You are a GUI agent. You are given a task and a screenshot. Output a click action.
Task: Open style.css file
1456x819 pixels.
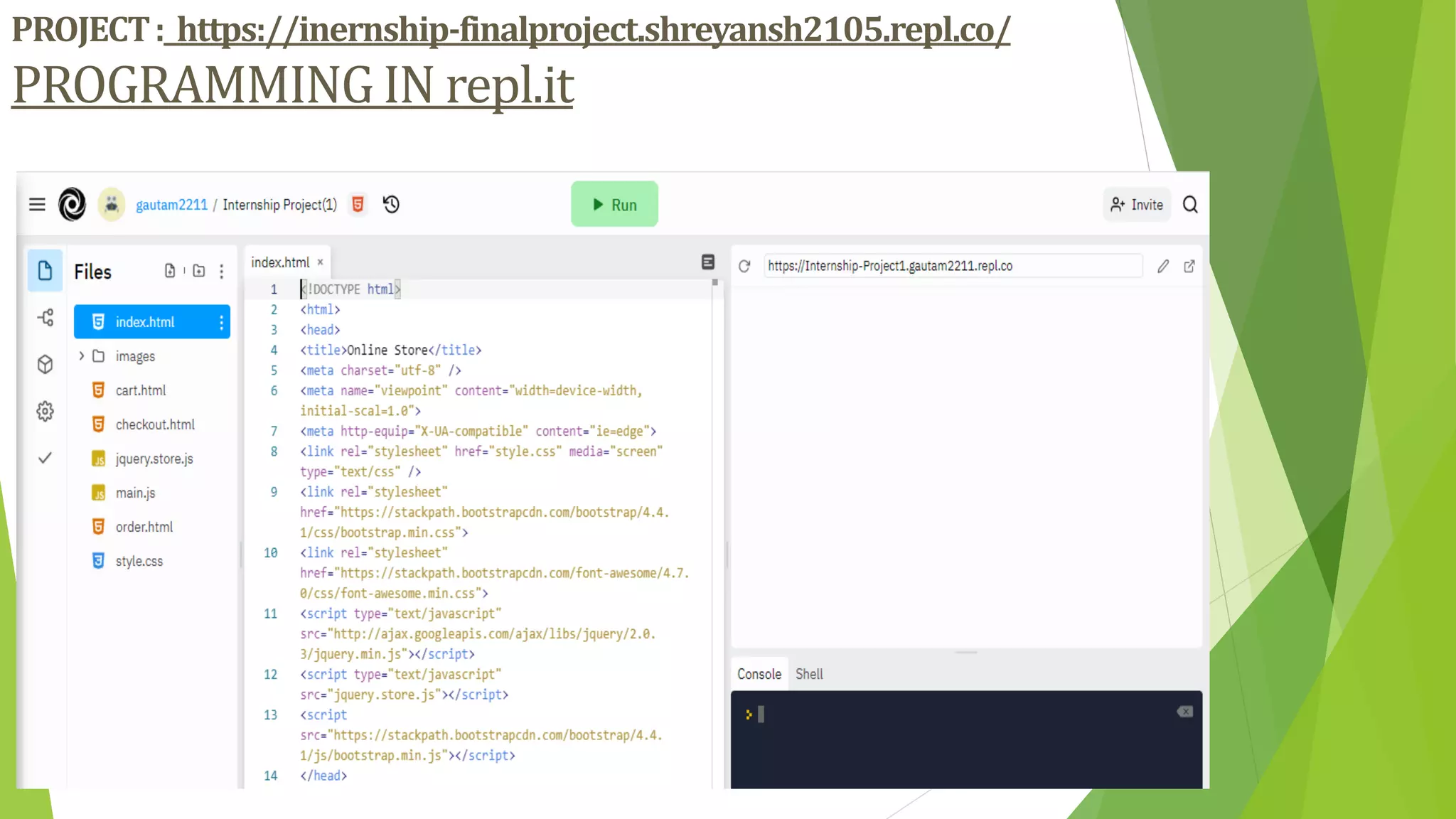[139, 561]
